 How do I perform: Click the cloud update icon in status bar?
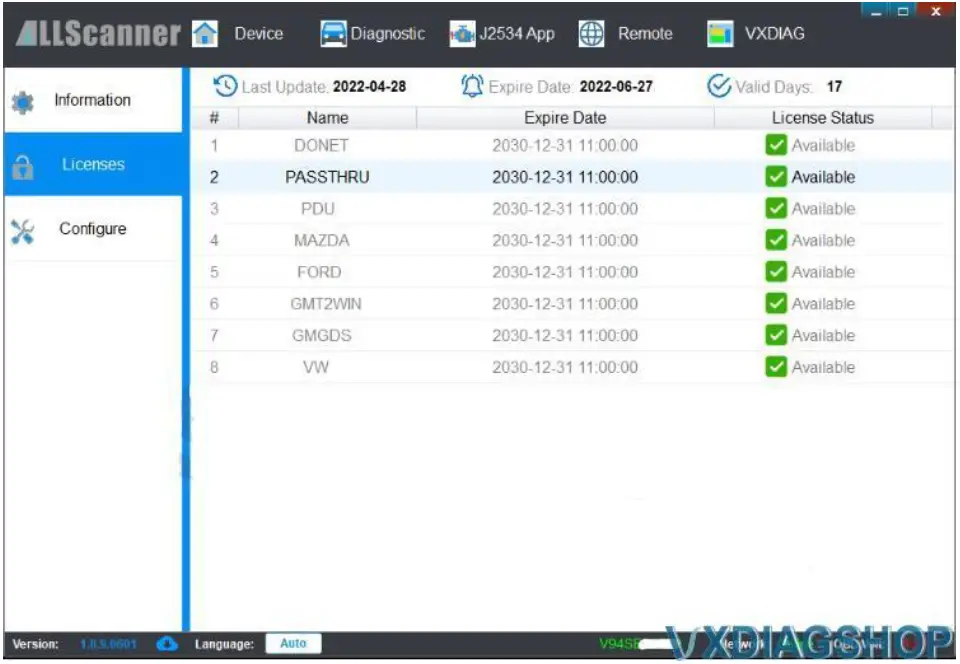pos(168,644)
